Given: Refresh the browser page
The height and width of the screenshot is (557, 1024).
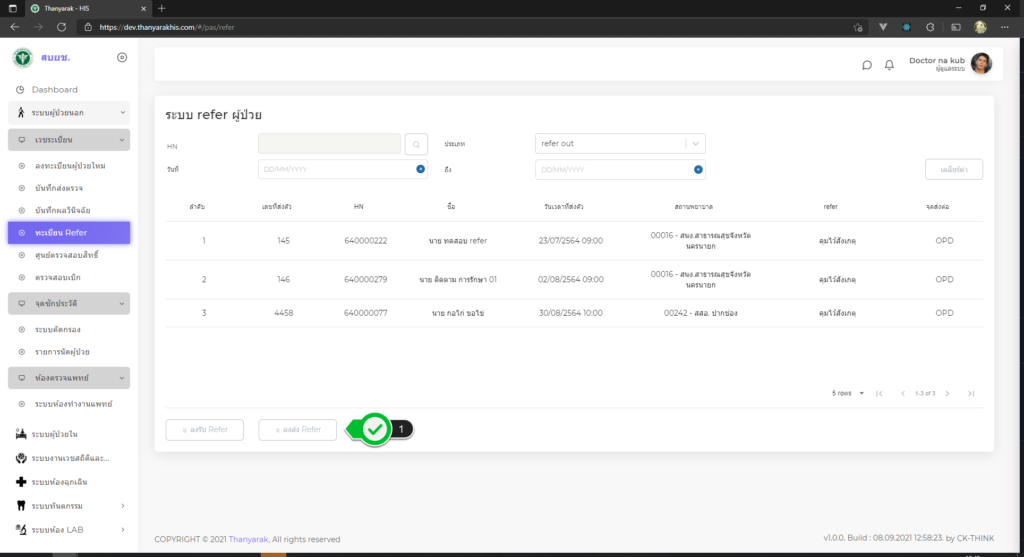Looking at the screenshot, I should pyautogui.click(x=62, y=27).
